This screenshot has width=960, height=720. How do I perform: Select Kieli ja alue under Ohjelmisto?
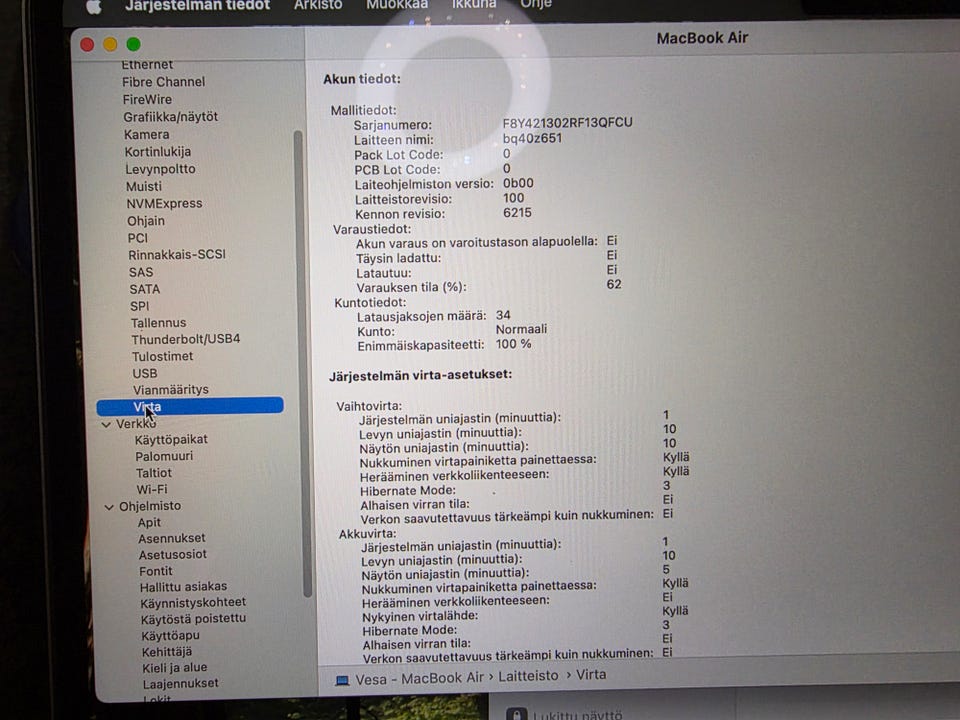coord(174,668)
